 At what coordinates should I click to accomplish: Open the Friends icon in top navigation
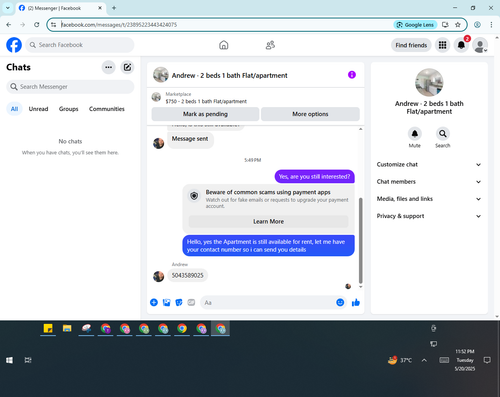pyautogui.click(x=270, y=45)
